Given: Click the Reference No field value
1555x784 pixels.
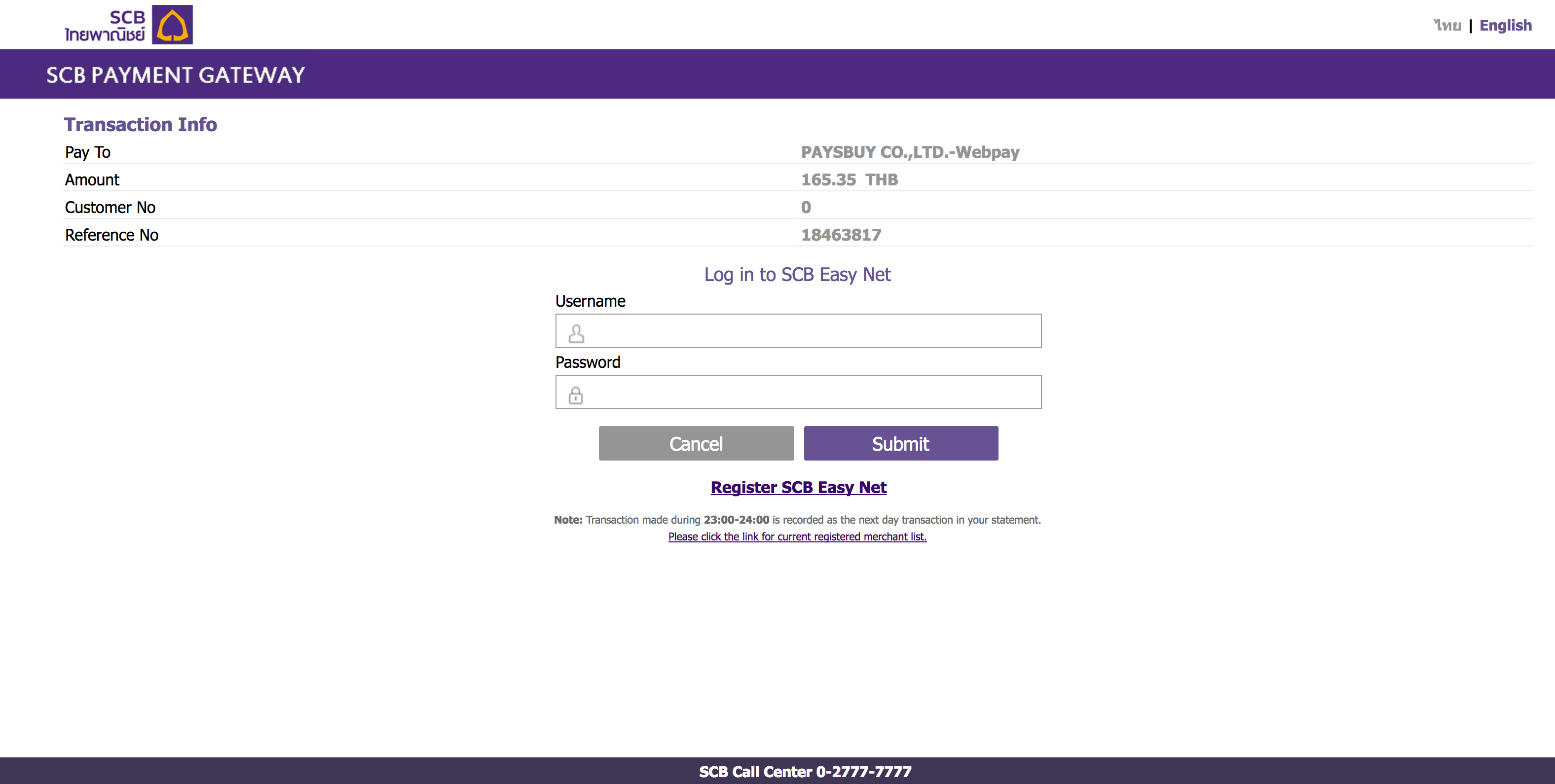Looking at the screenshot, I should [841, 234].
